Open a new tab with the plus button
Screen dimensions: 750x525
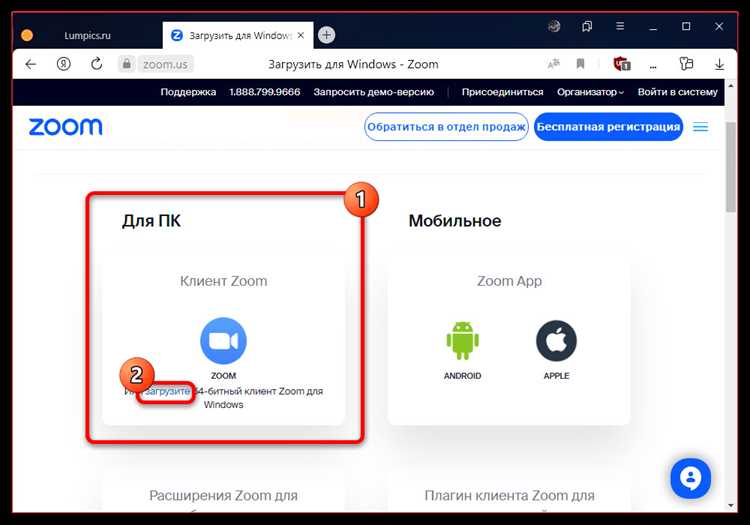[326, 35]
